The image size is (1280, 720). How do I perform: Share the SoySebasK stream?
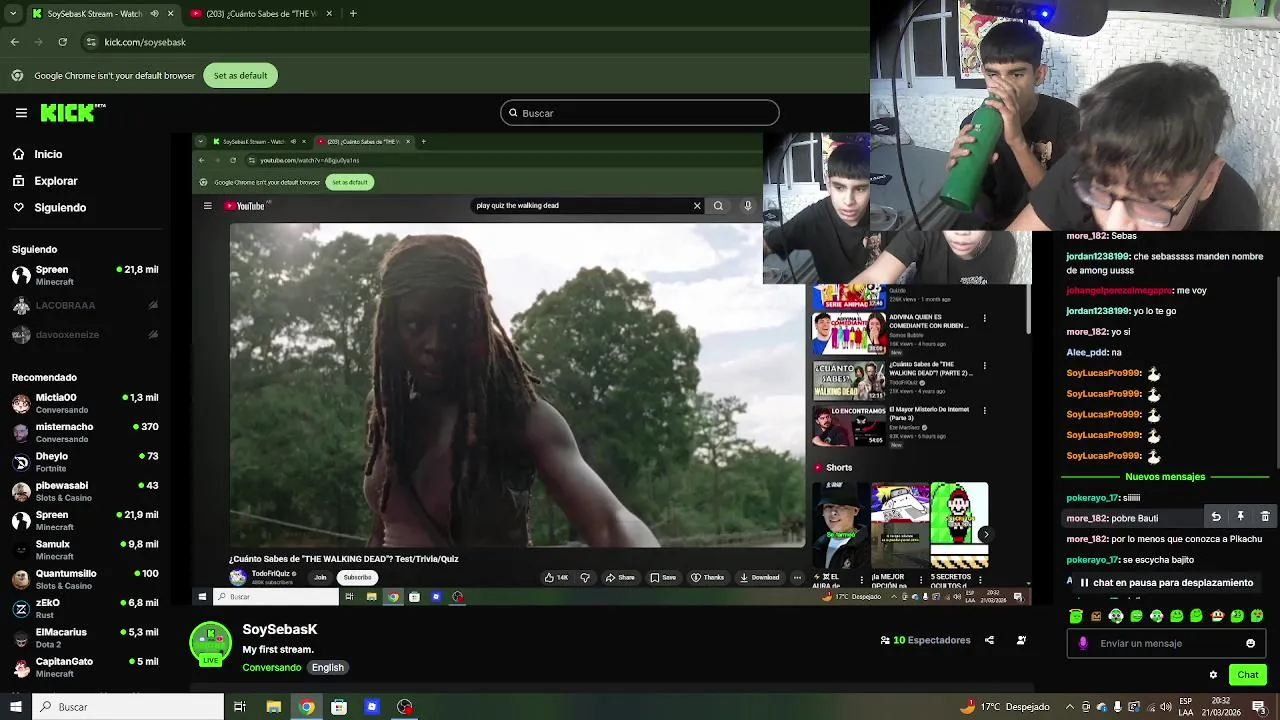[989, 640]
